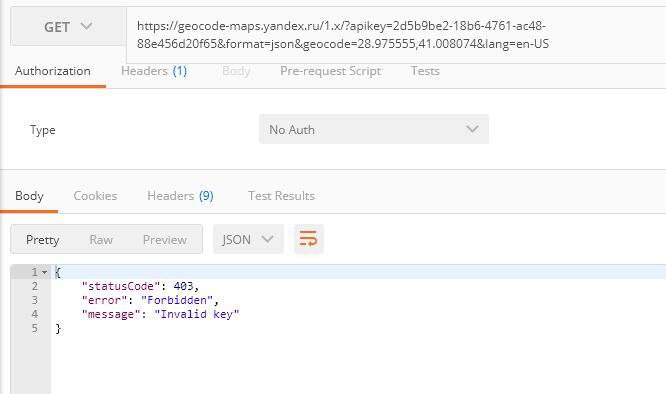Click the "message" key text

111,314
